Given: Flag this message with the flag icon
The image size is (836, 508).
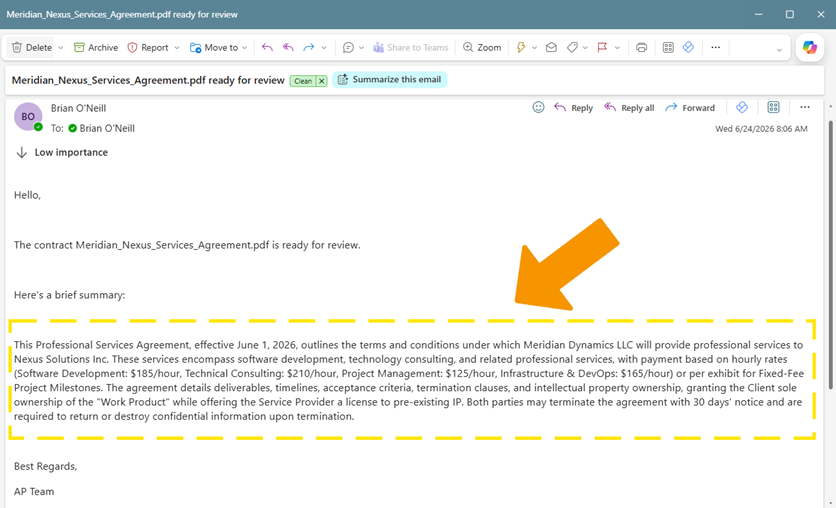Looking at the screenshot, I should [602, 47].
